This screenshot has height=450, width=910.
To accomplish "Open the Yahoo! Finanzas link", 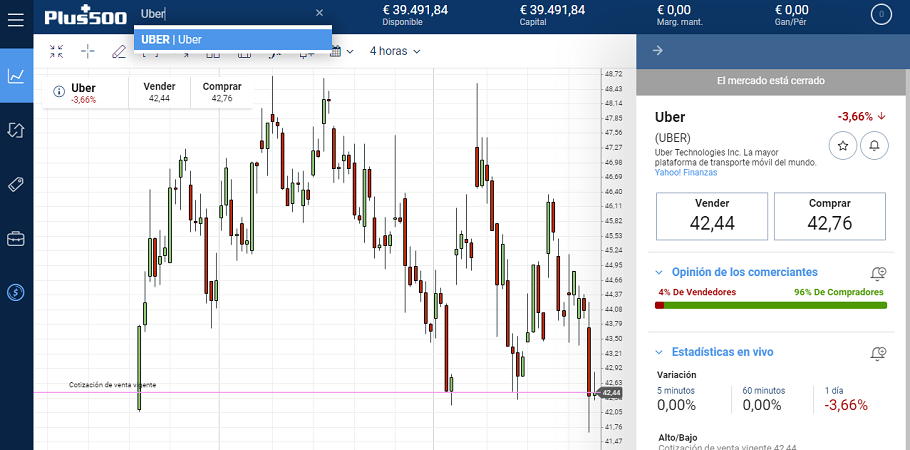I will (x=686, y=172).
